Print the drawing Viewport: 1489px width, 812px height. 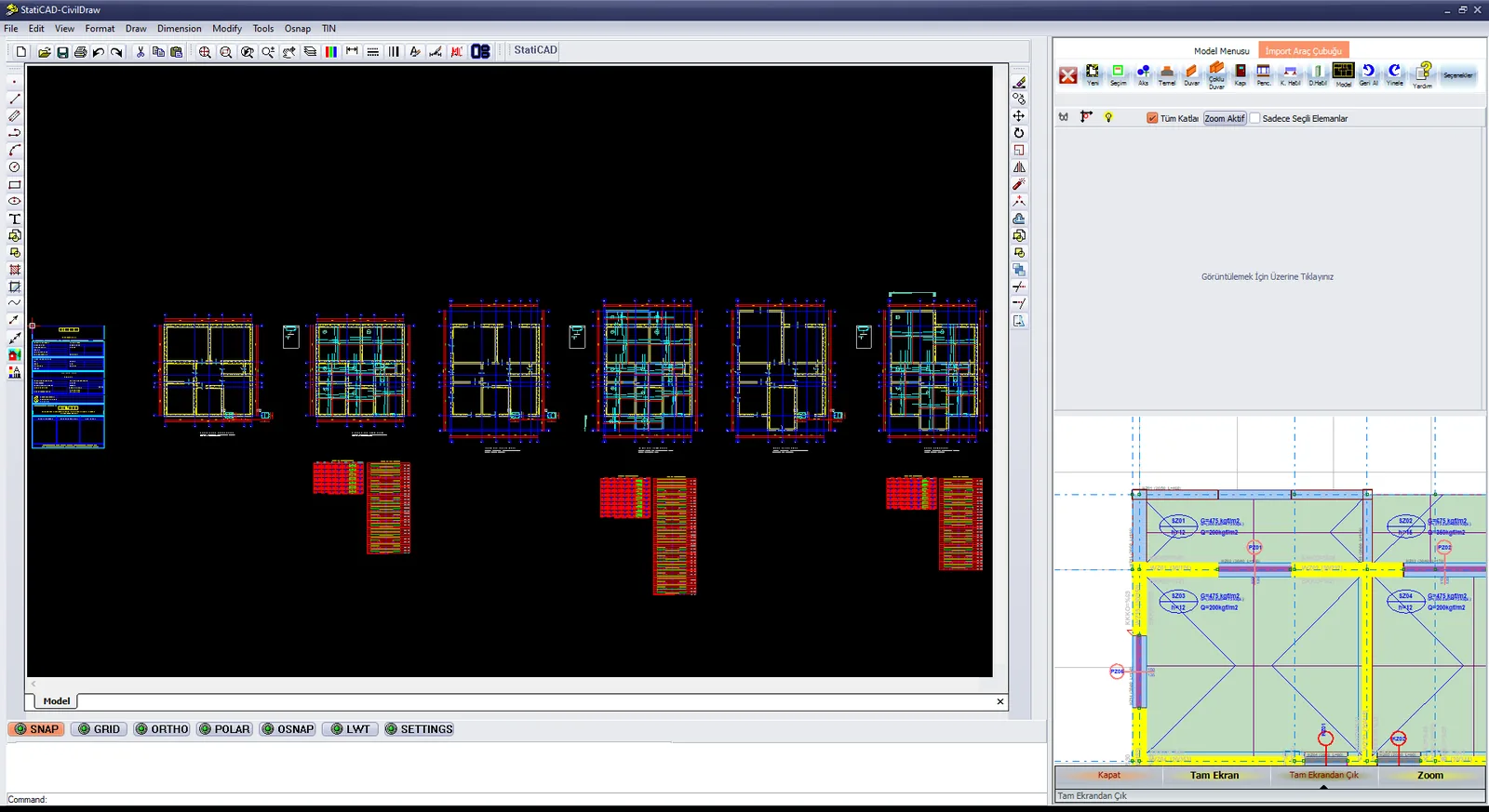pyautogui.click(x=80, y=52)
